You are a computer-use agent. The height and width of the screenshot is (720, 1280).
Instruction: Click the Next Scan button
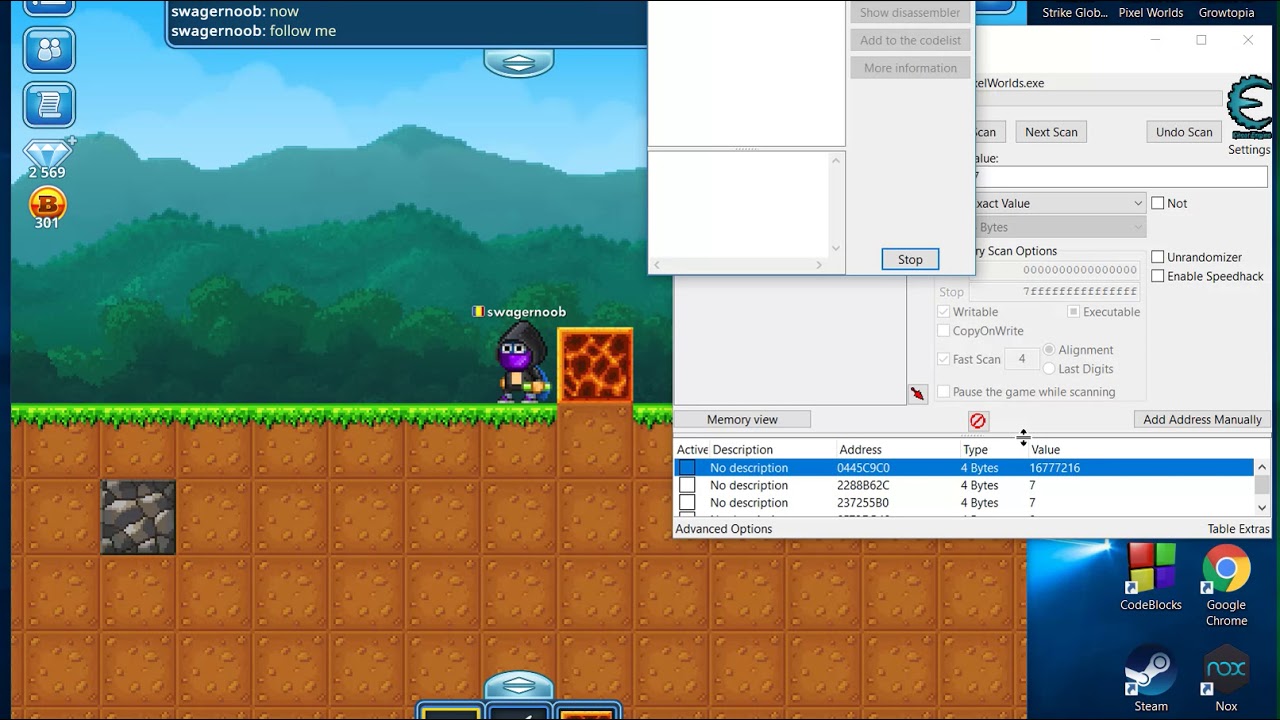(1051, 132)
